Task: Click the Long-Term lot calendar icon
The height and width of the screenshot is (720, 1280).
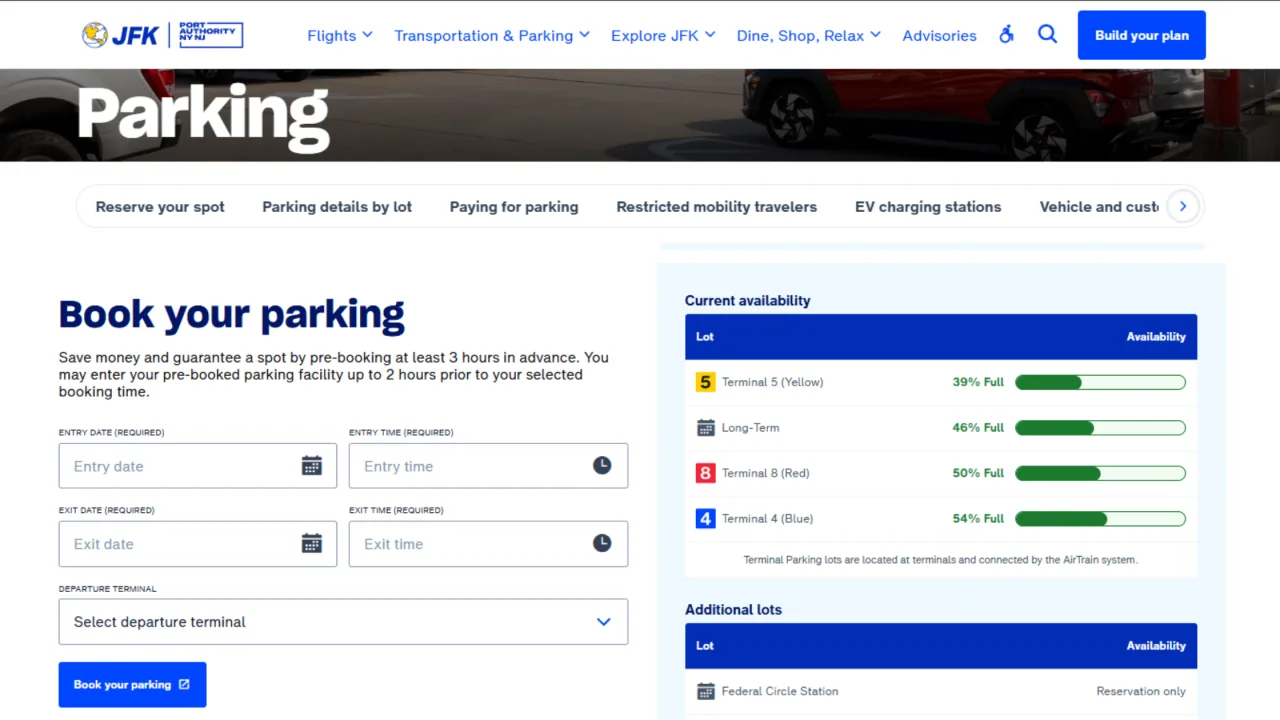Action: pos(705,428)
